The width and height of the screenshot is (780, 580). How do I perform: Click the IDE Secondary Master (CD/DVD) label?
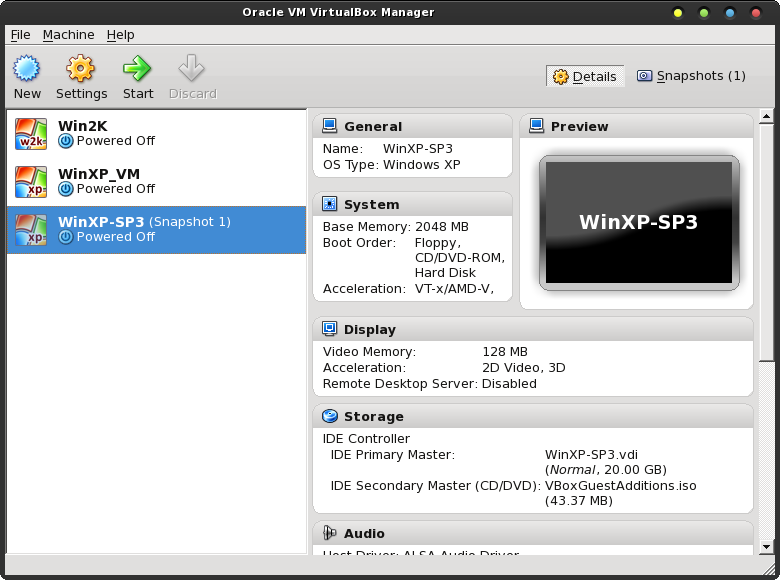[436, 485]
